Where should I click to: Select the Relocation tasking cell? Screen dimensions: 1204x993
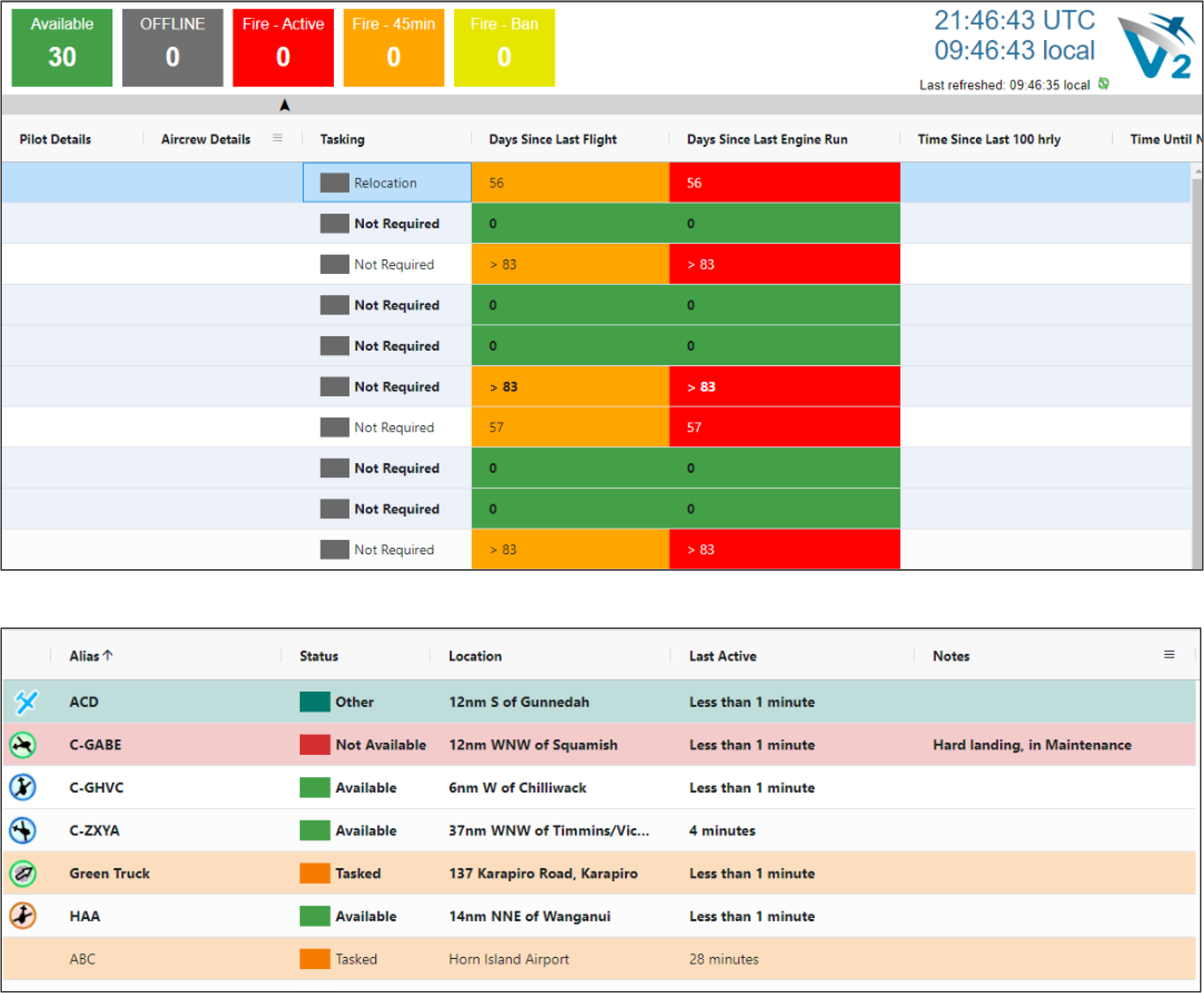click(386, 182)
